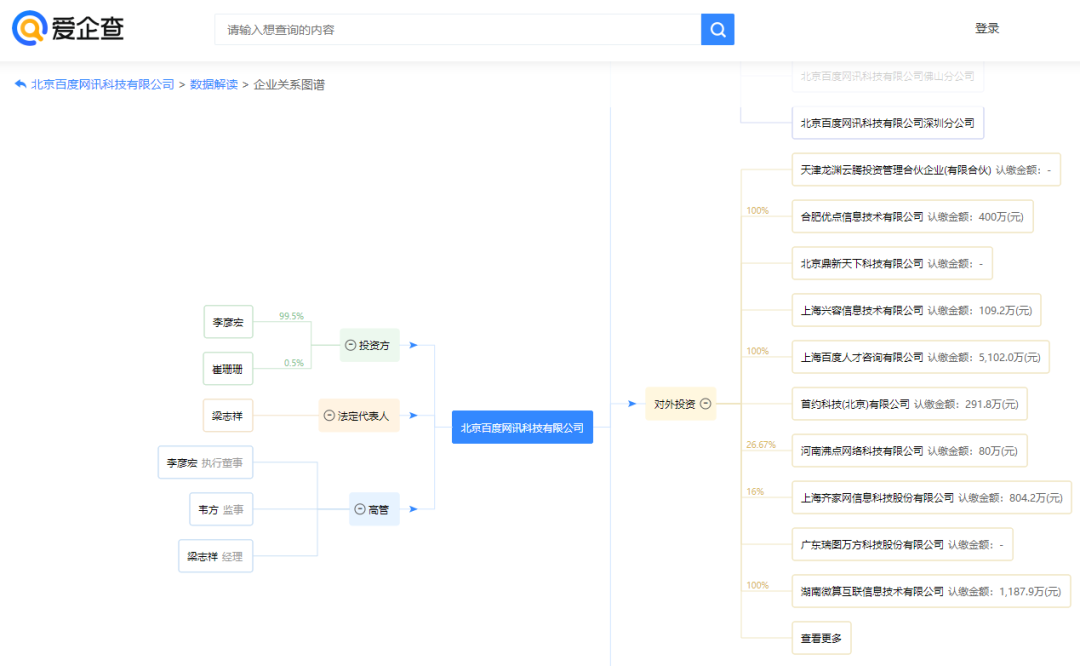Click the 登录 login link
Viewport: 1080px width, 666px height.
(x=986, y=28)
